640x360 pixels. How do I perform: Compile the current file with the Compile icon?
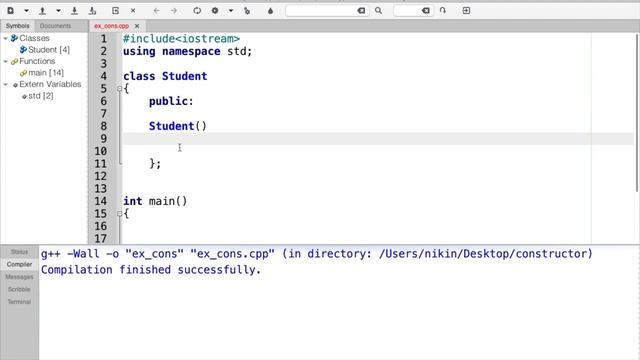point(197,11)
